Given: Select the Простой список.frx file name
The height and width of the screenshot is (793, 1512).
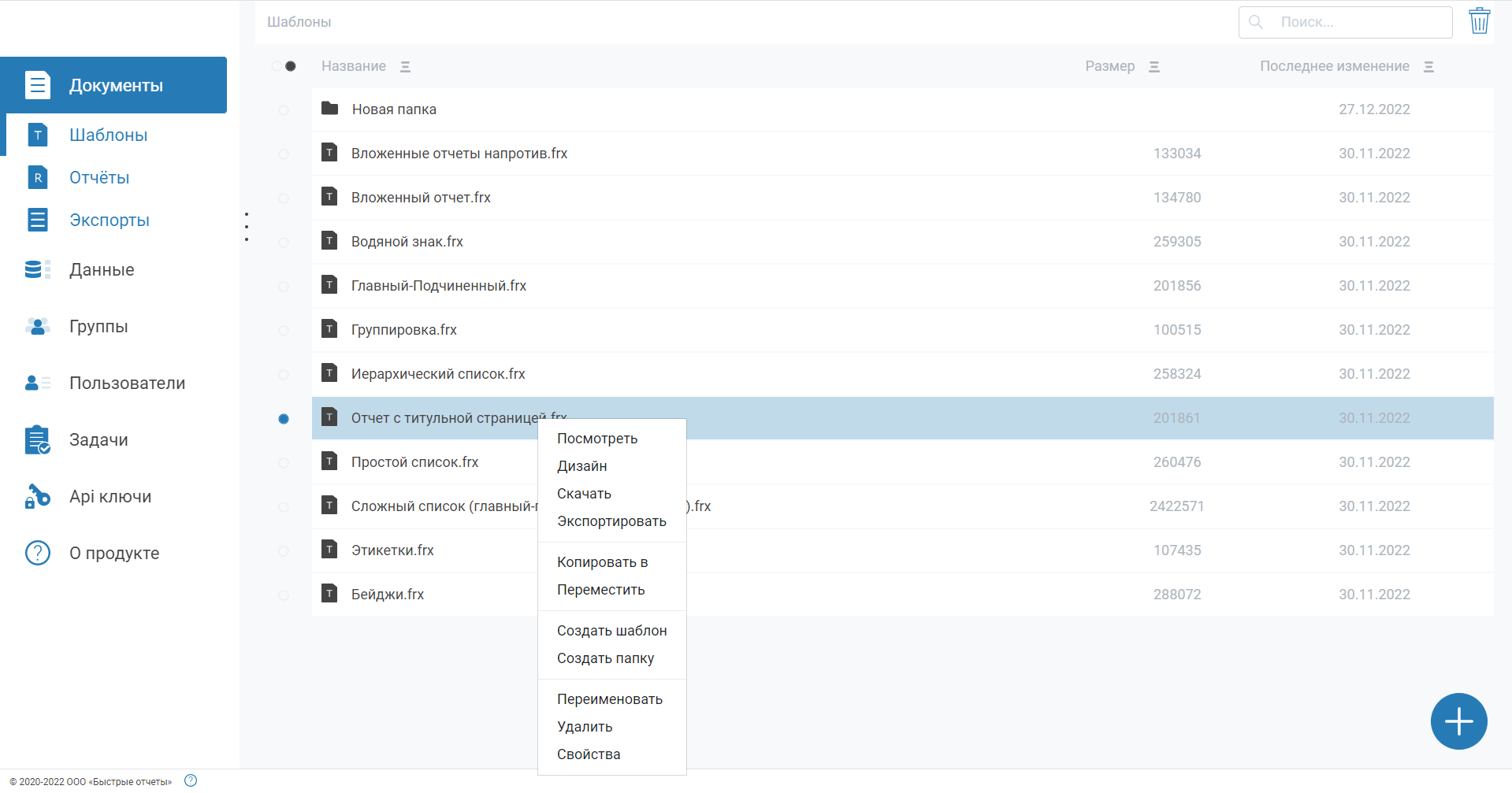Looking at the screenshot, I should pyautogui.click(x=415, y=462).
